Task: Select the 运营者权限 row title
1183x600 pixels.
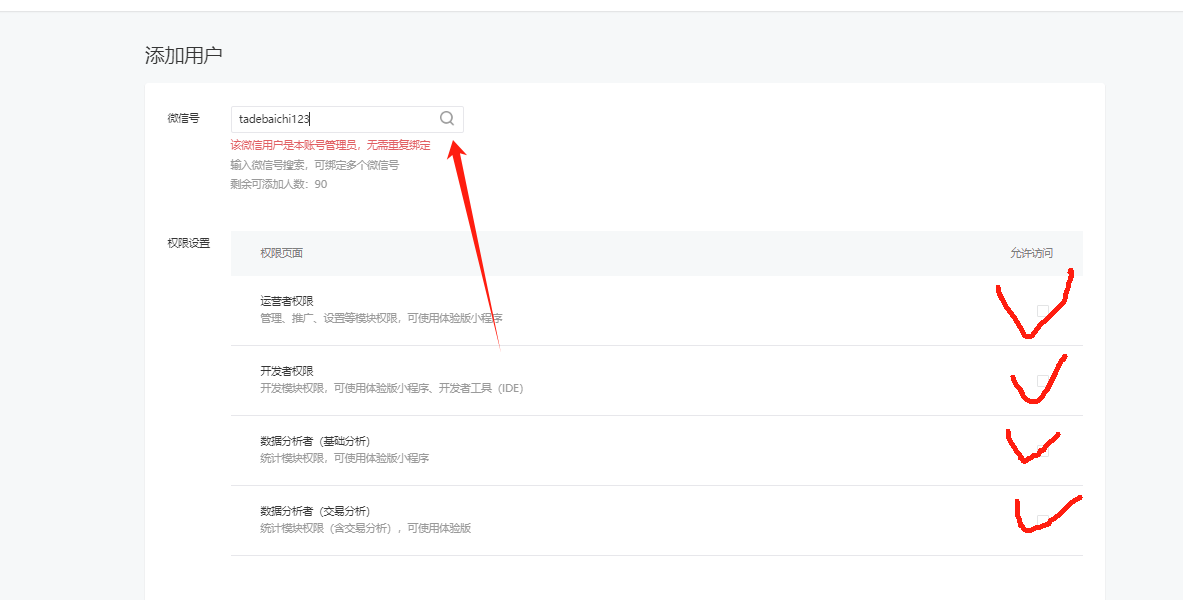Action: 287,301
